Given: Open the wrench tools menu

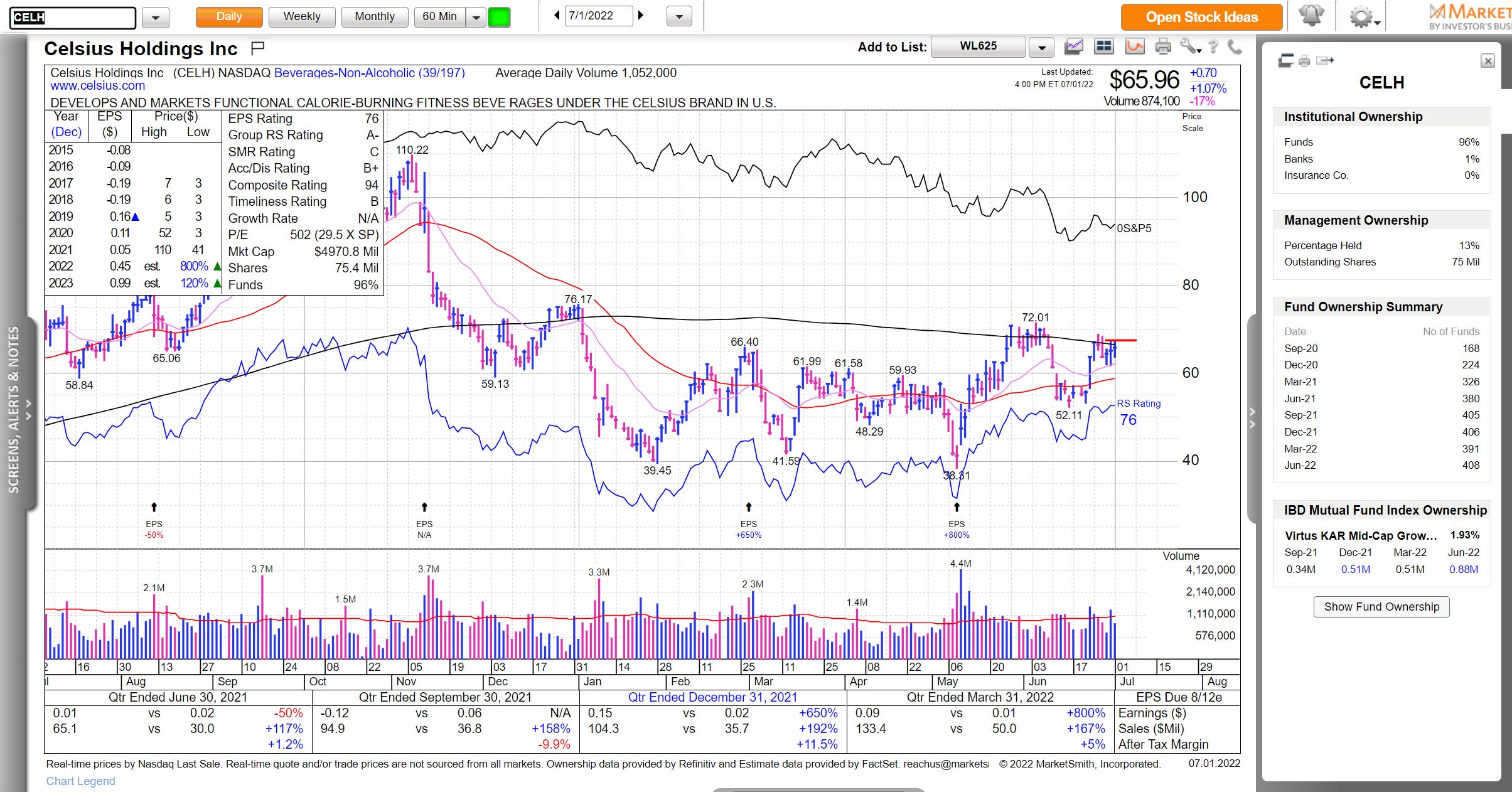Looking at the screenshot, I should click(x=1189, y=46).
